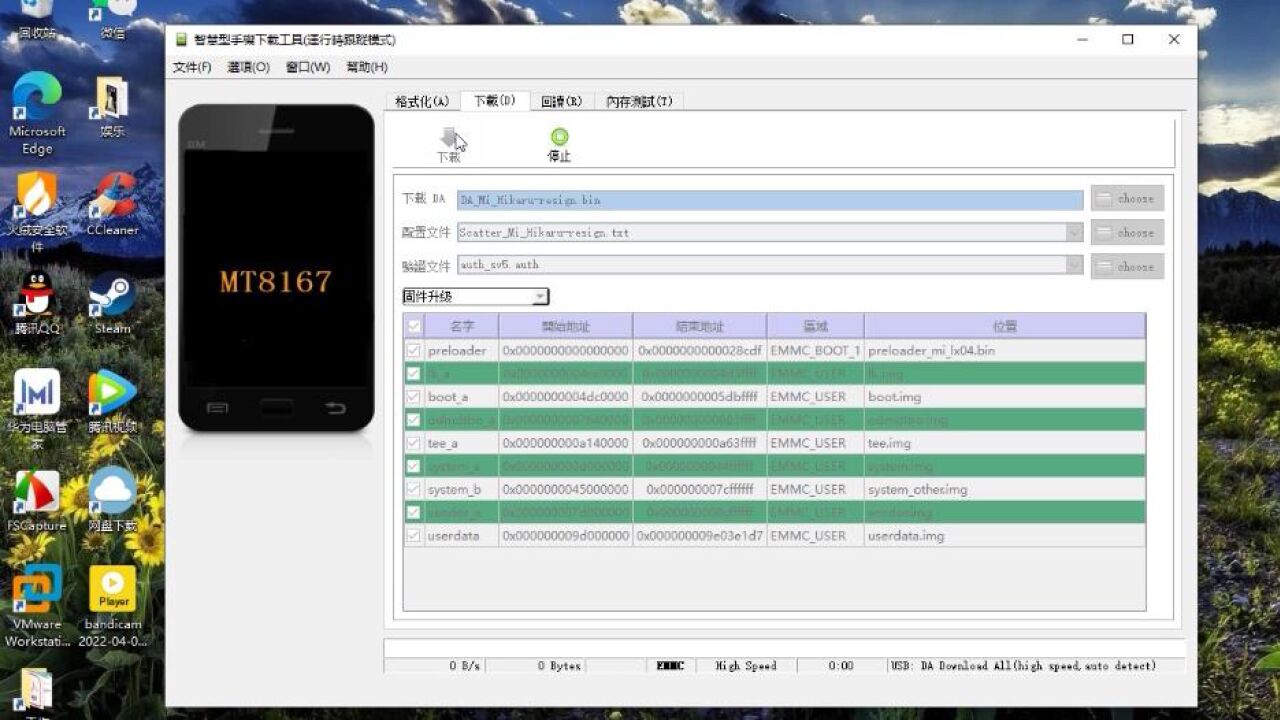Screen dimensions: 1280x720
Task: Expand the scatter file dropdown arrow
Action: [x=1075, y=232]
